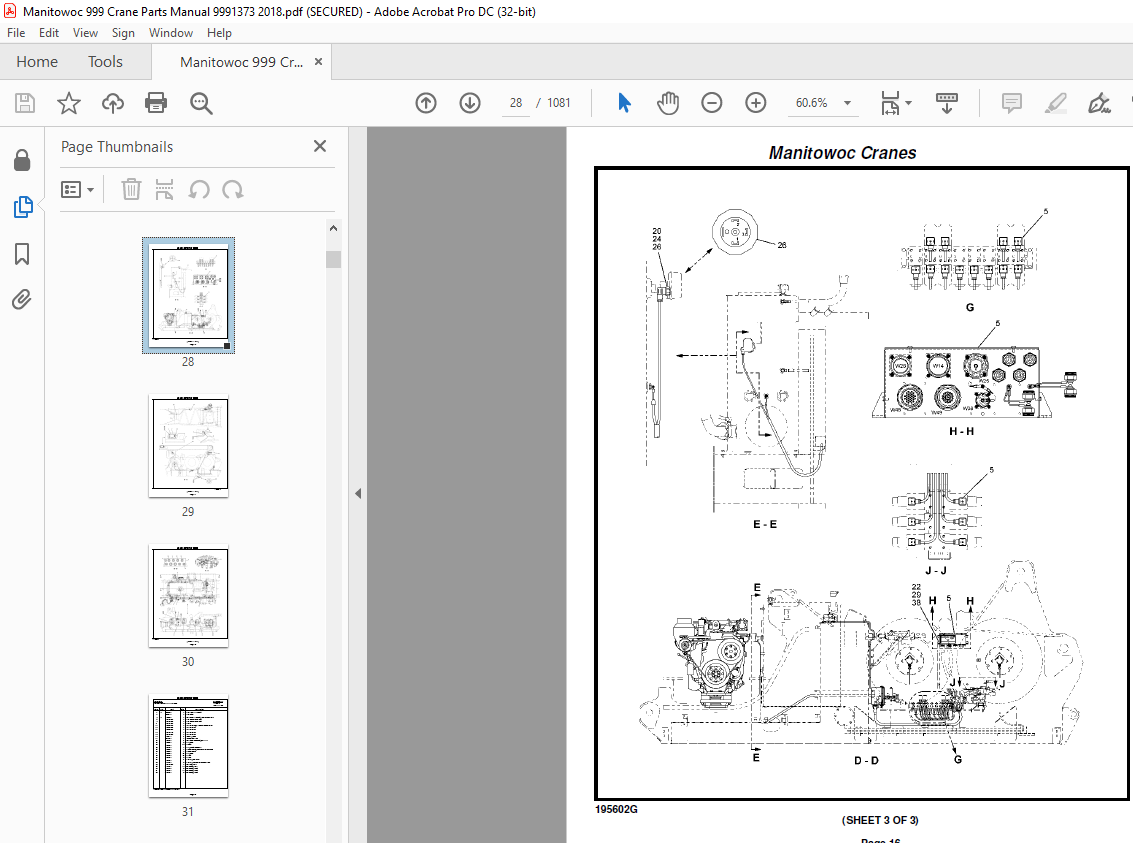Click the Save file icon
The image size is (1133, 843).
(25, 103)
